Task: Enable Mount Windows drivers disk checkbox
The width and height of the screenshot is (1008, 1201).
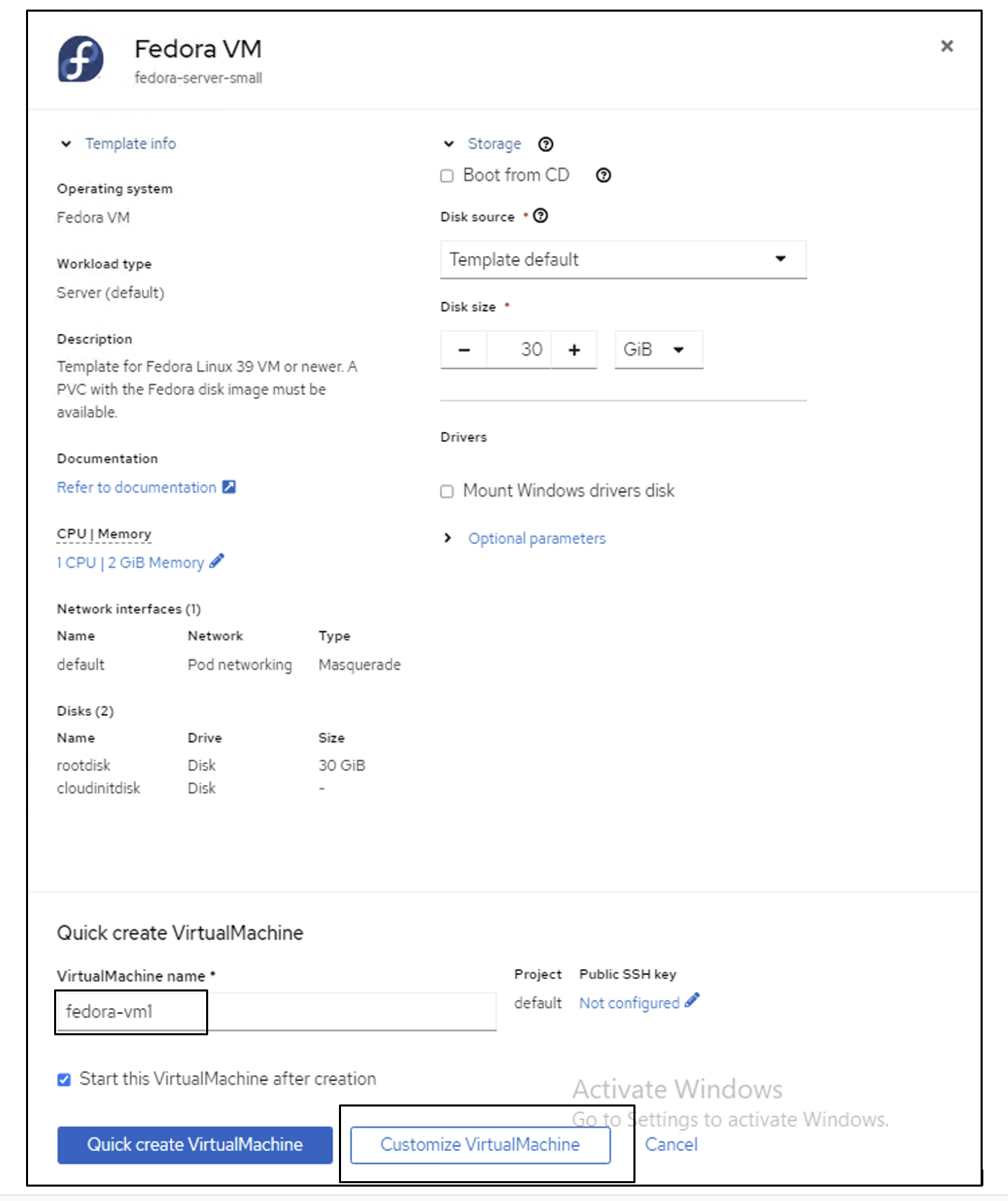Action: 447,492
